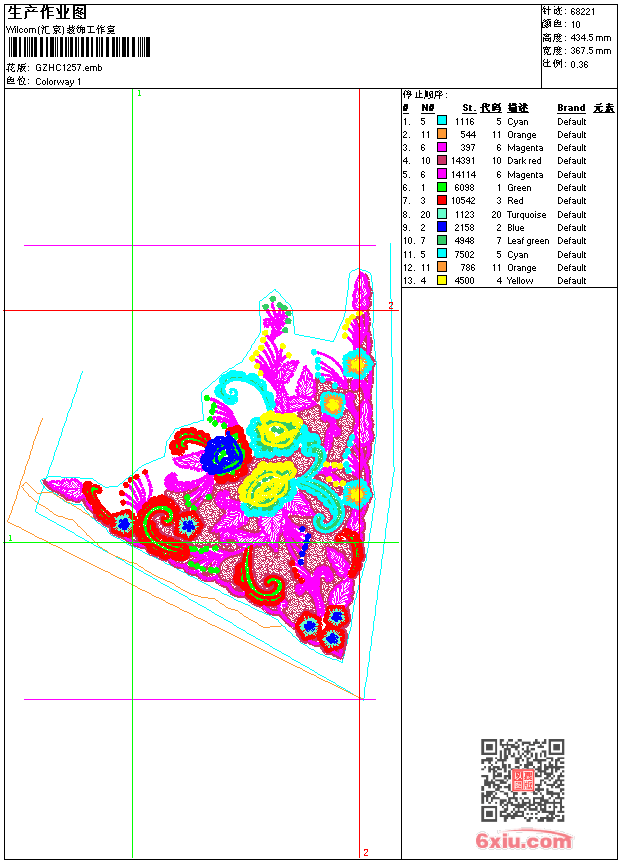Click the QR code in the lower right
This screenshot has width=620, height=860.
pos(523,779)
